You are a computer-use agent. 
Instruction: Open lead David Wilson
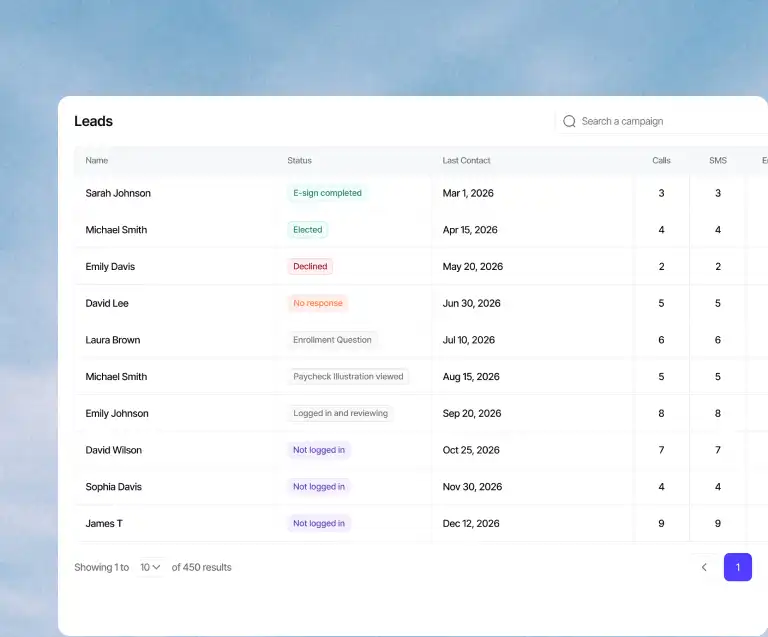[x=114, y=450]
